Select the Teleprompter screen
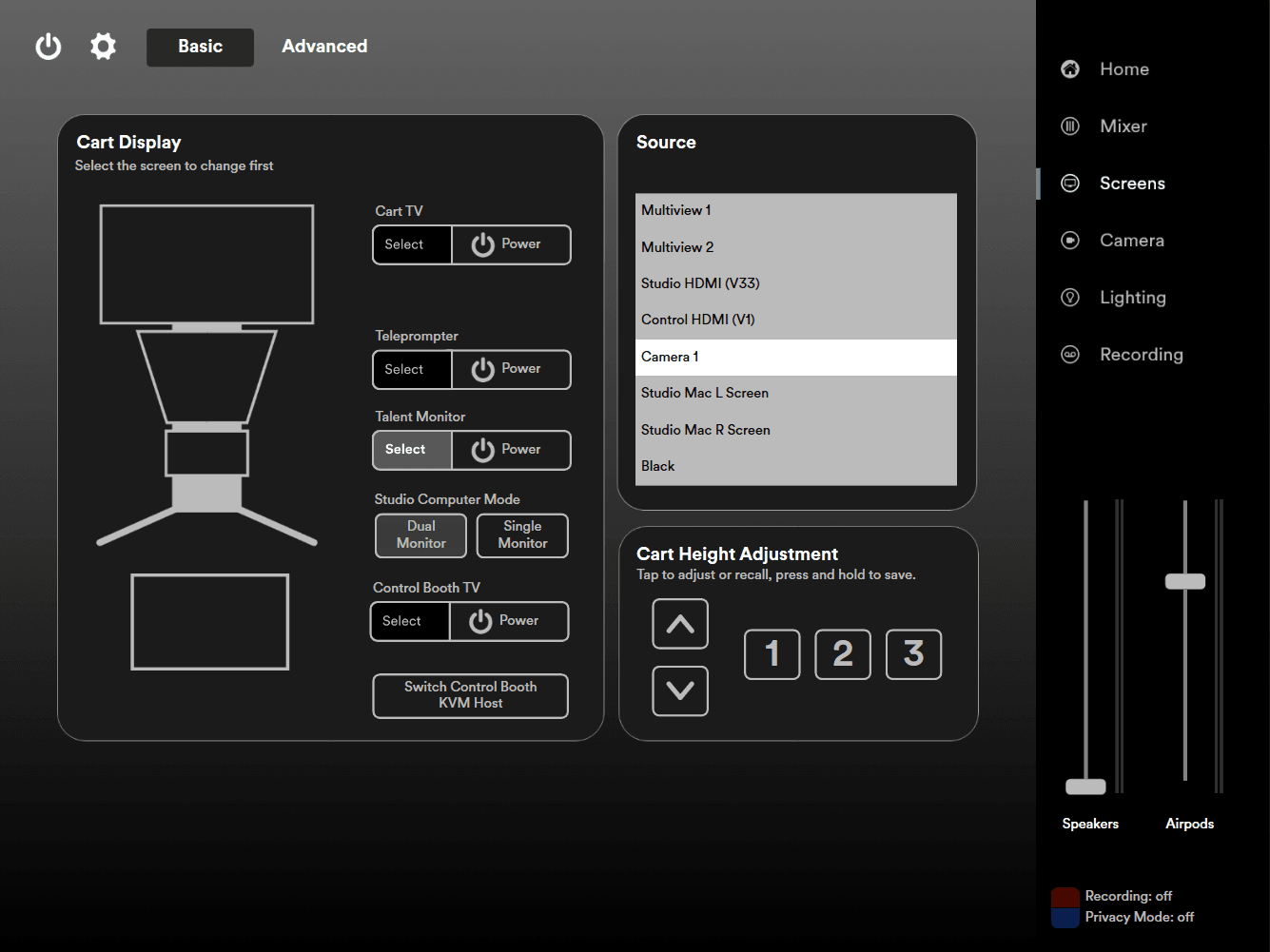This screenshot has height=952, width=1270. [x=412, y=369]
